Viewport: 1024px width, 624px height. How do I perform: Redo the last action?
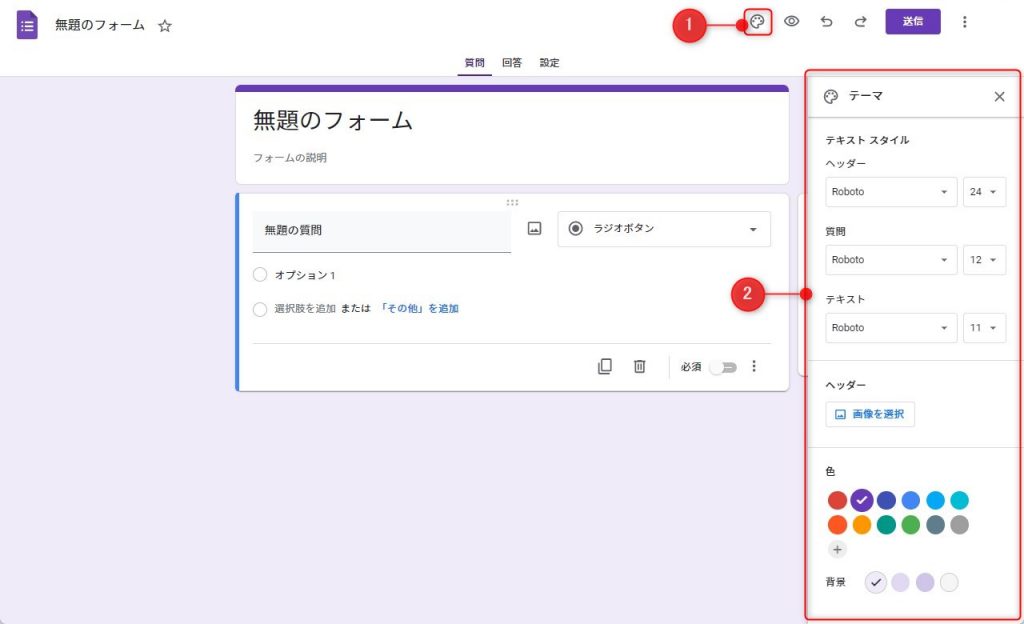click(x=861, y=22)
